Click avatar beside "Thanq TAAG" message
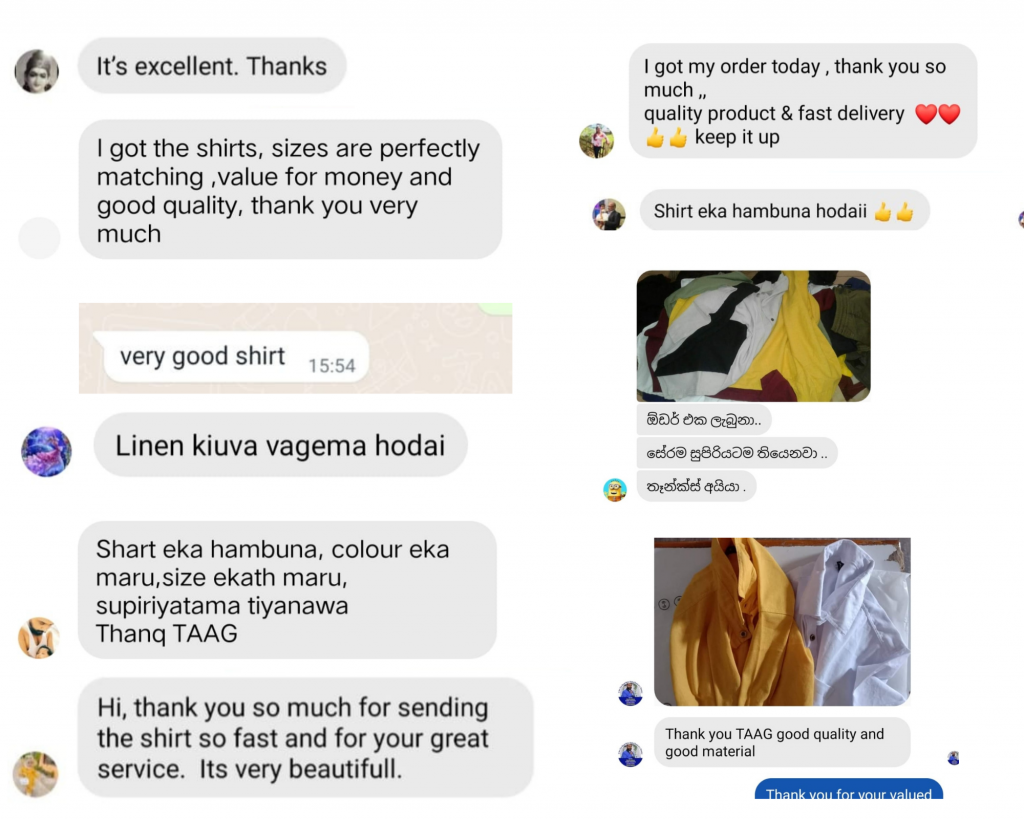1024x819 pixels. pos(39,637)
